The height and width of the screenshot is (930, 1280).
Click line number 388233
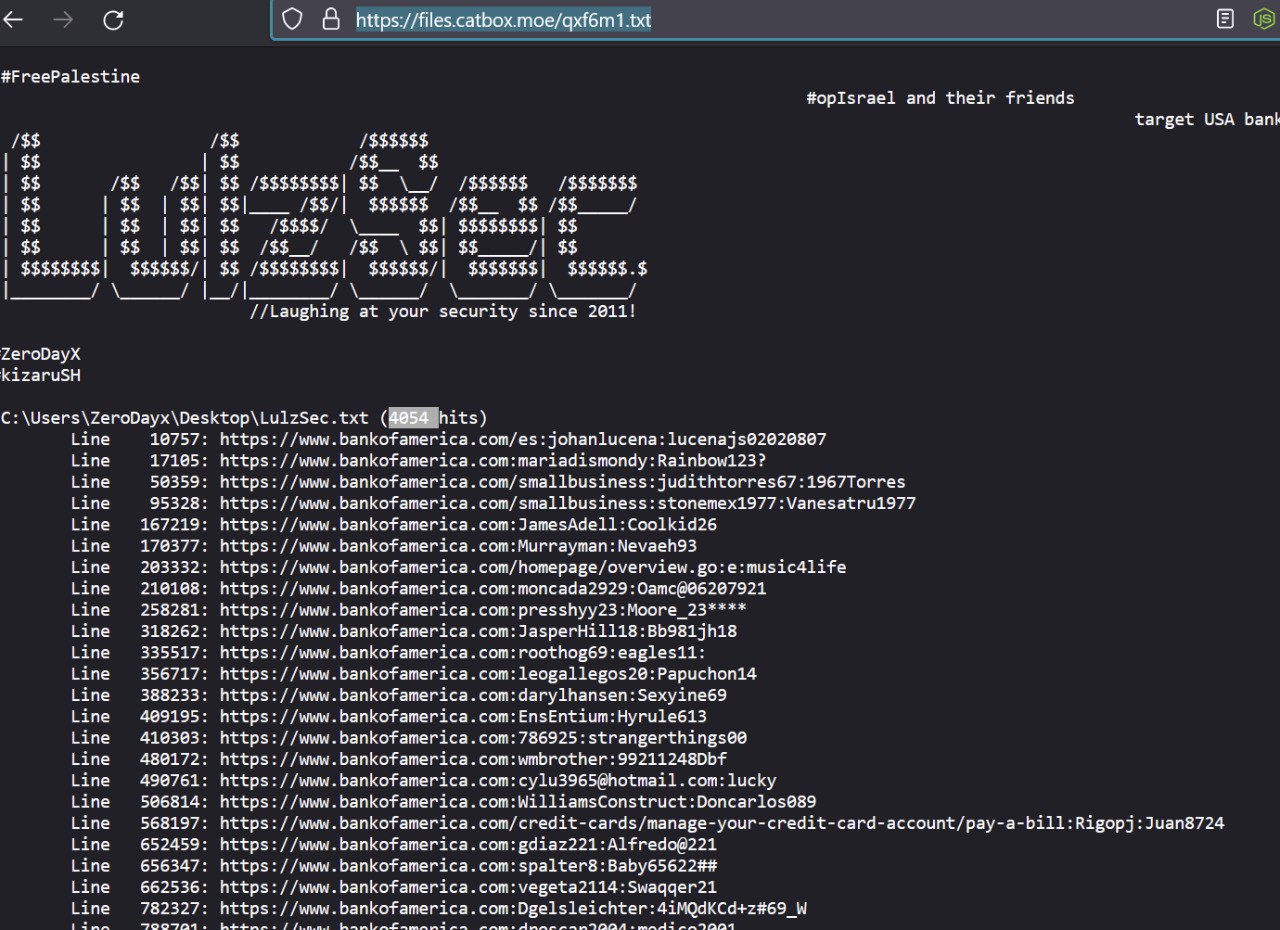coord(171,695)
